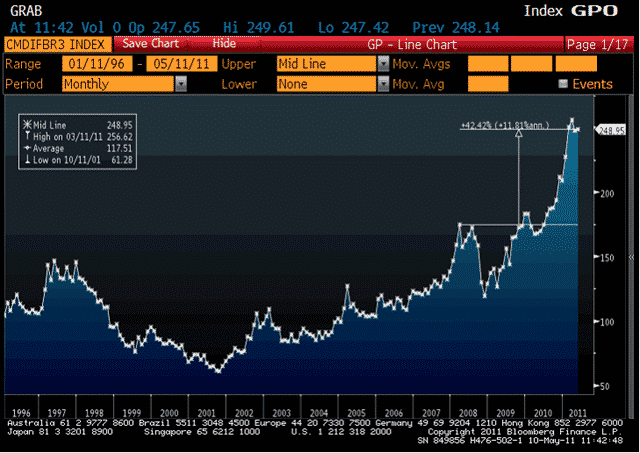The width and height of the screenshot is (640, 453).
Task: Select the CMDIFBR3 INDEX ticker tab
Action: point(57,45)
